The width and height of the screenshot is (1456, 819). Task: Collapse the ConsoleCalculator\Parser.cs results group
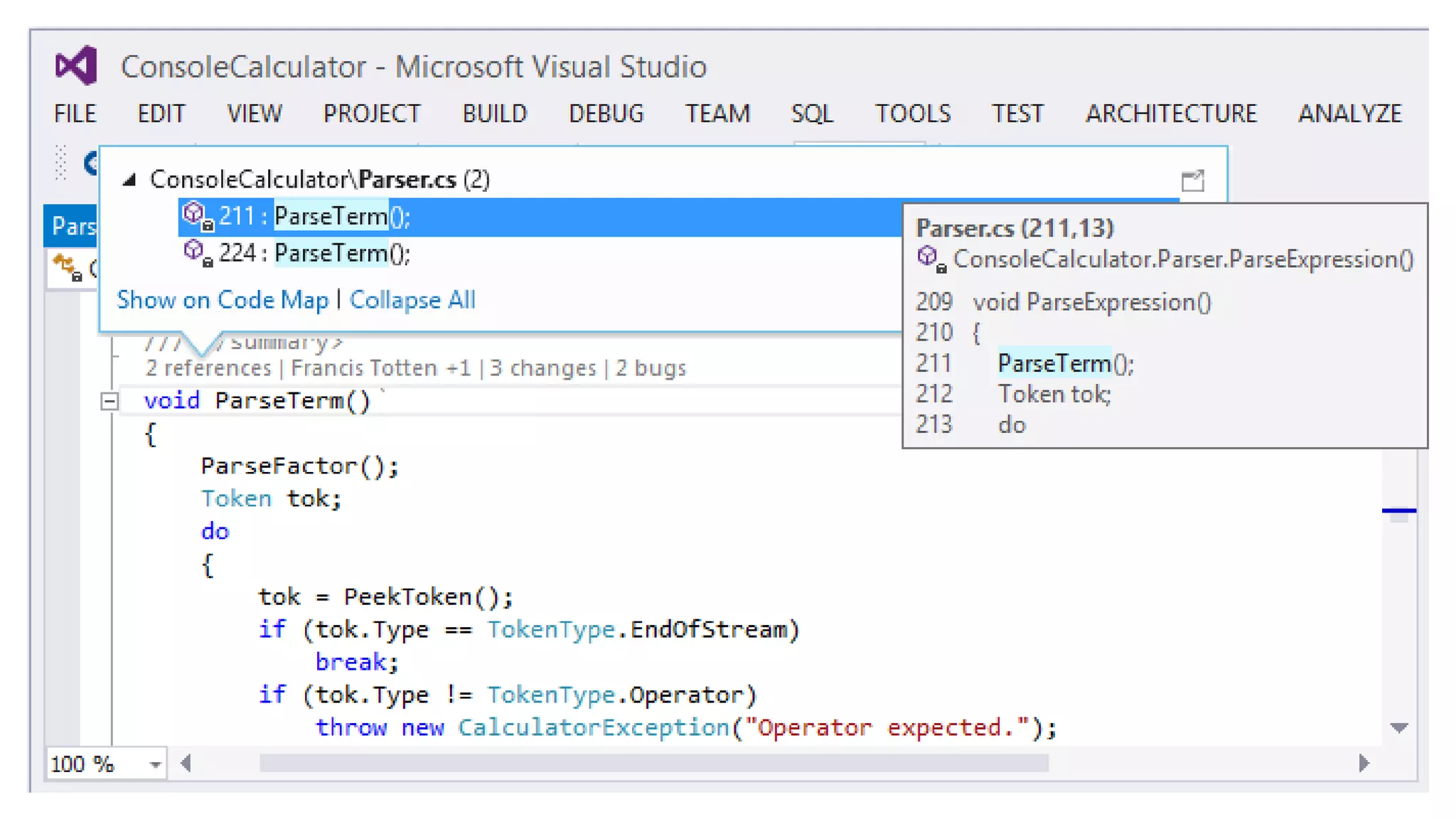click(x=129, y=180)
